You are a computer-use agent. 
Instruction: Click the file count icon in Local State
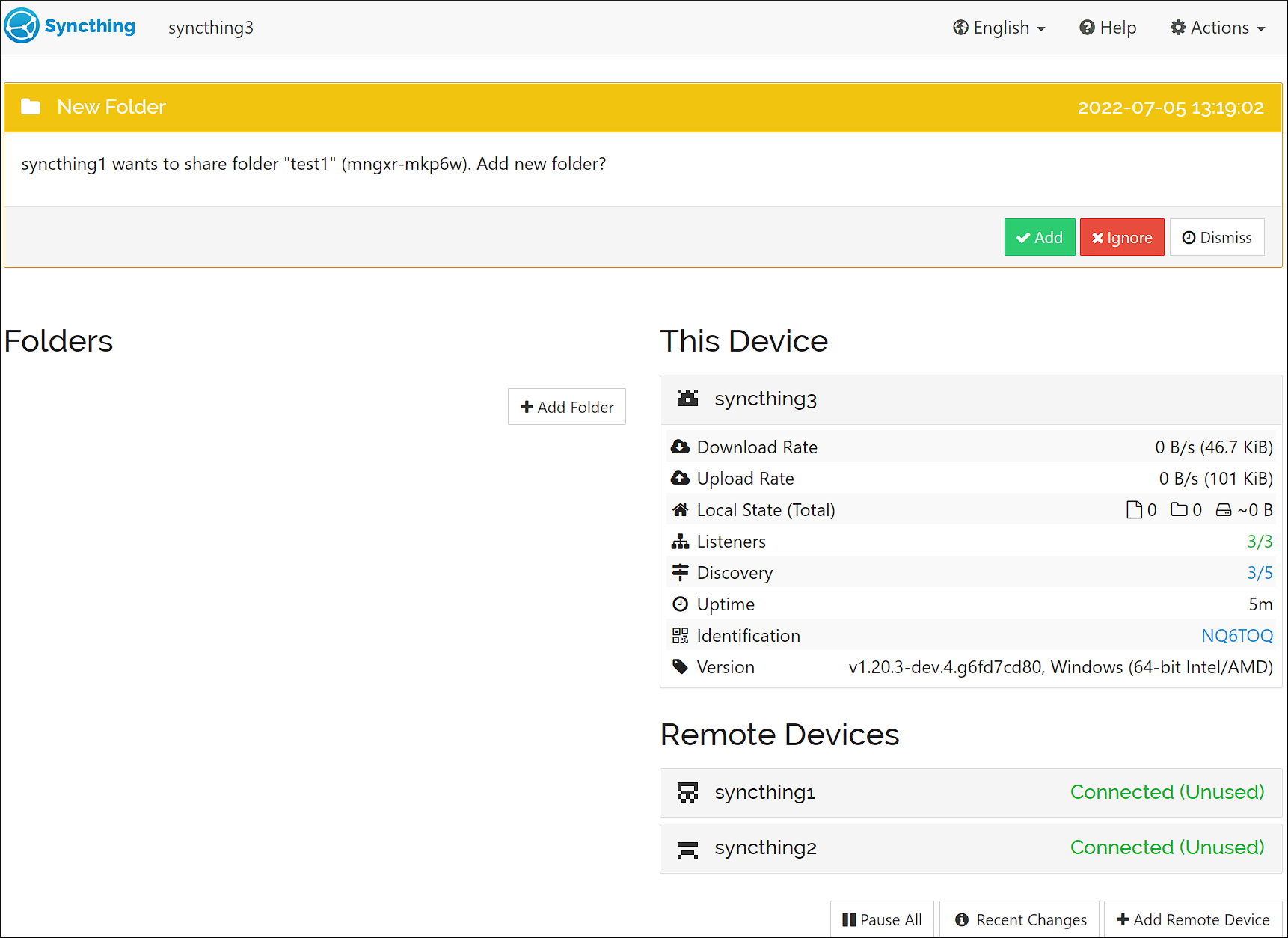(x=1134, y=510)
